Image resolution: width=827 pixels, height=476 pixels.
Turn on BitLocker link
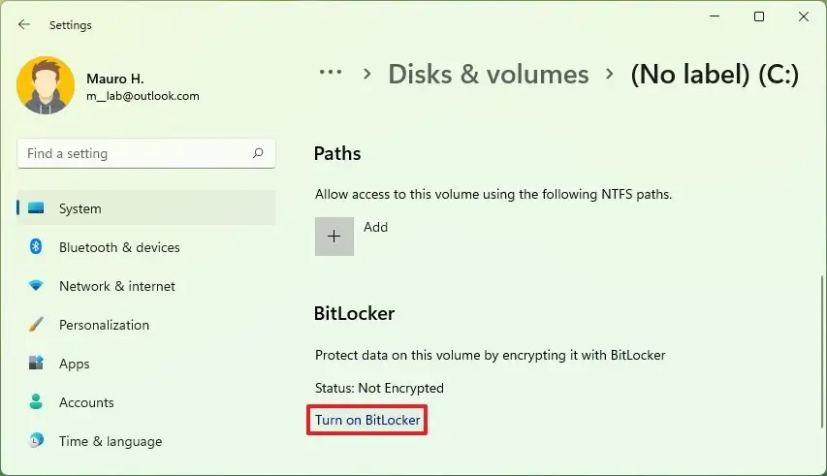(x=368, y=420)
